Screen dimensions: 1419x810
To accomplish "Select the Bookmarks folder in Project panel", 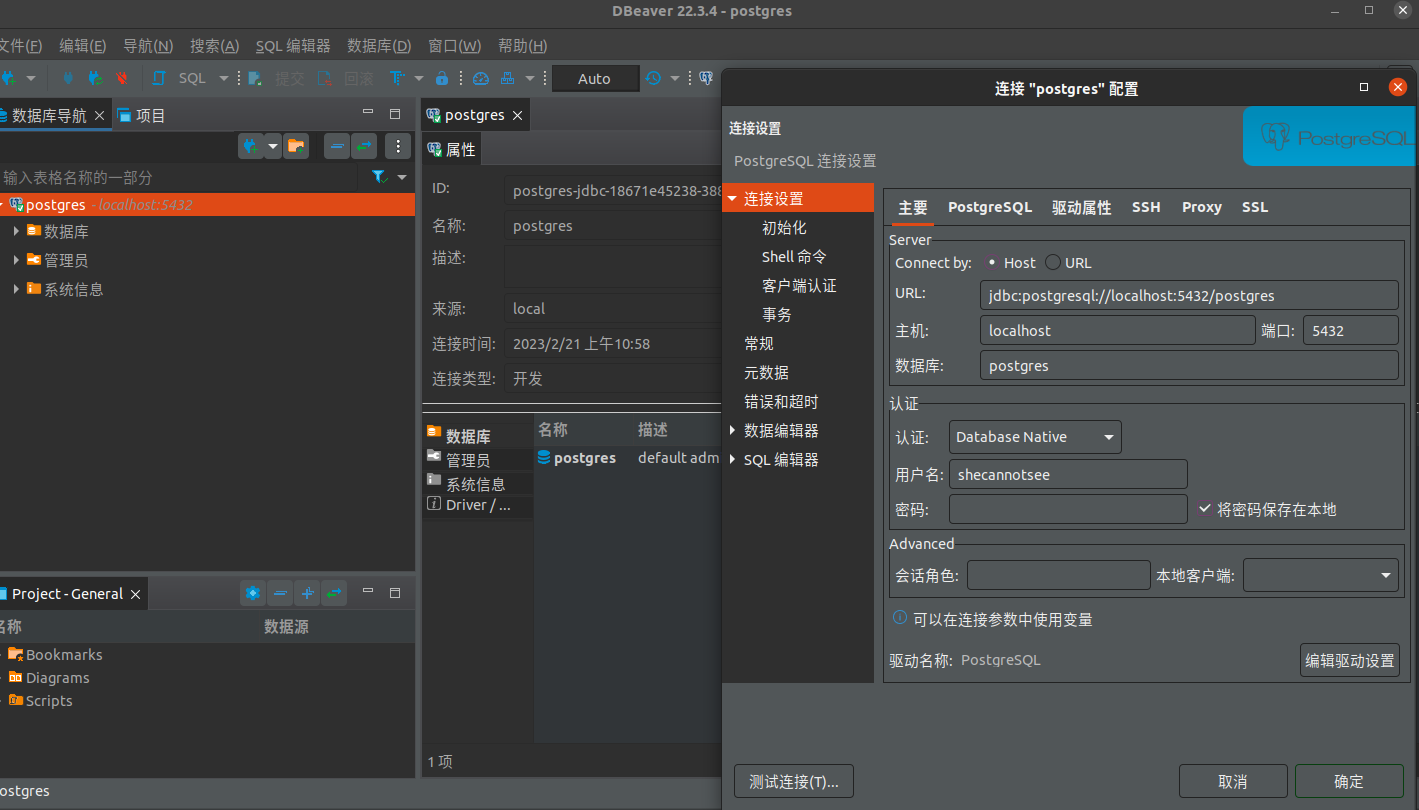I will click(55, 654).
